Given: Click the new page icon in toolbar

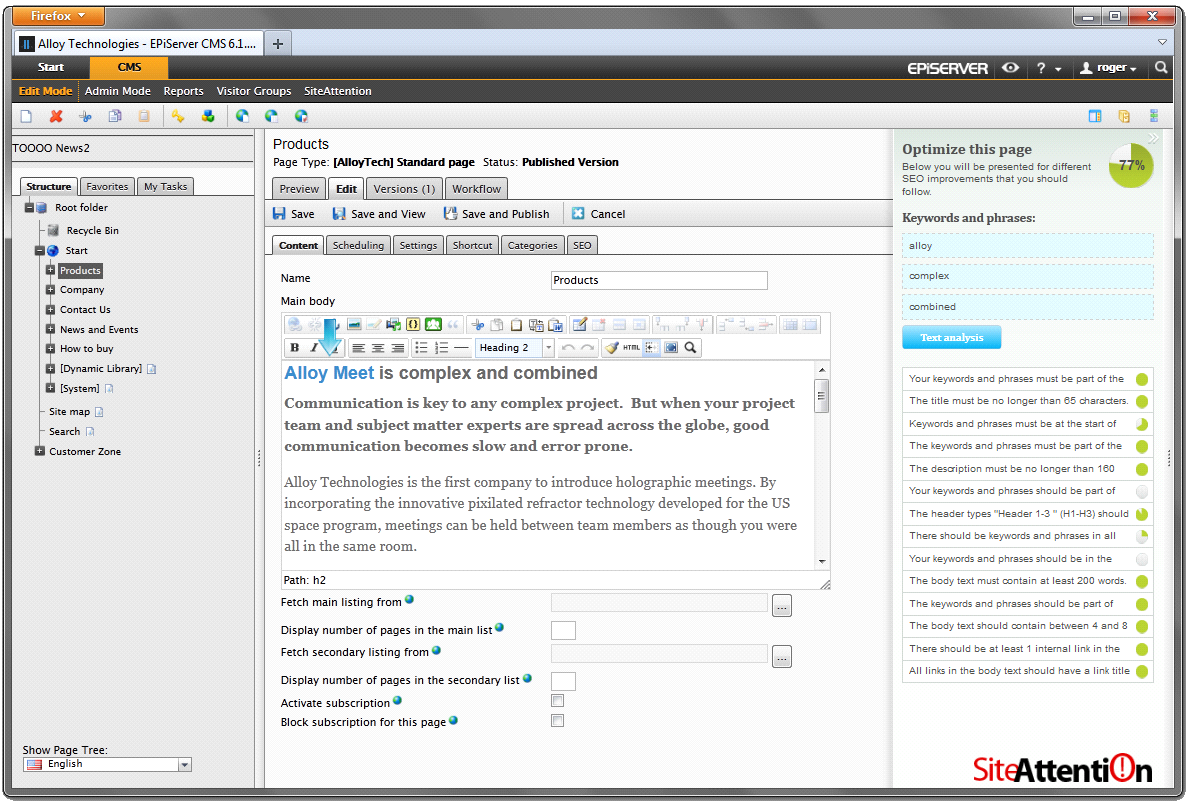Looking at the screenshot, I should pos(27,116).
